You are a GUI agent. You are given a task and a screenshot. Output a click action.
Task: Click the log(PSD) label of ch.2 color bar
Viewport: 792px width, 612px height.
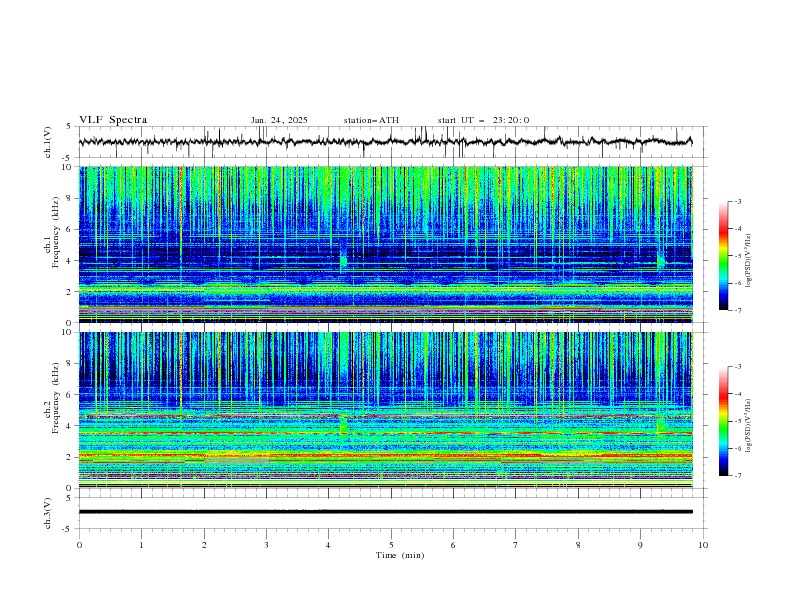749,426
